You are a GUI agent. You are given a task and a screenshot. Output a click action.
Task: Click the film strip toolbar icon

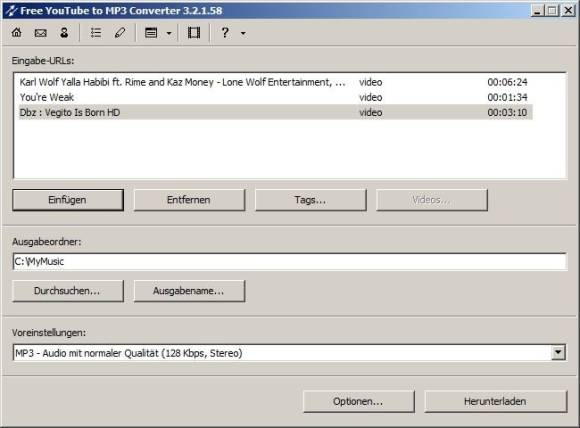point(194,33)
